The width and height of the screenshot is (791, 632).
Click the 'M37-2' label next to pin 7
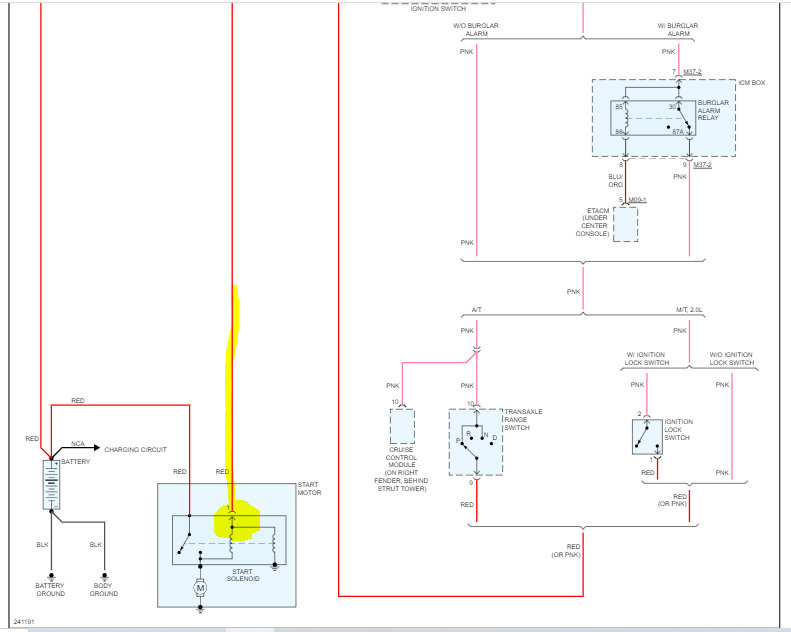(x=692, y=72)
